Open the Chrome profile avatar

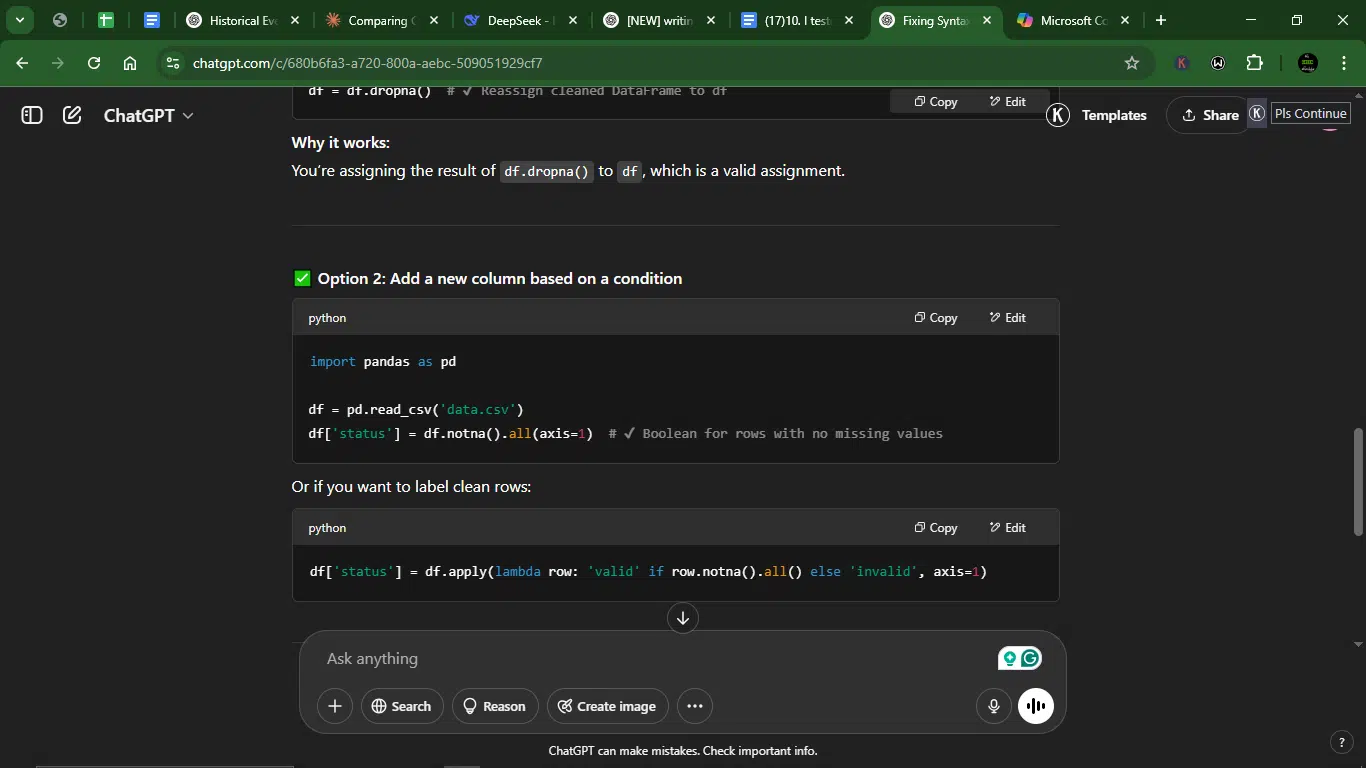1307,63
